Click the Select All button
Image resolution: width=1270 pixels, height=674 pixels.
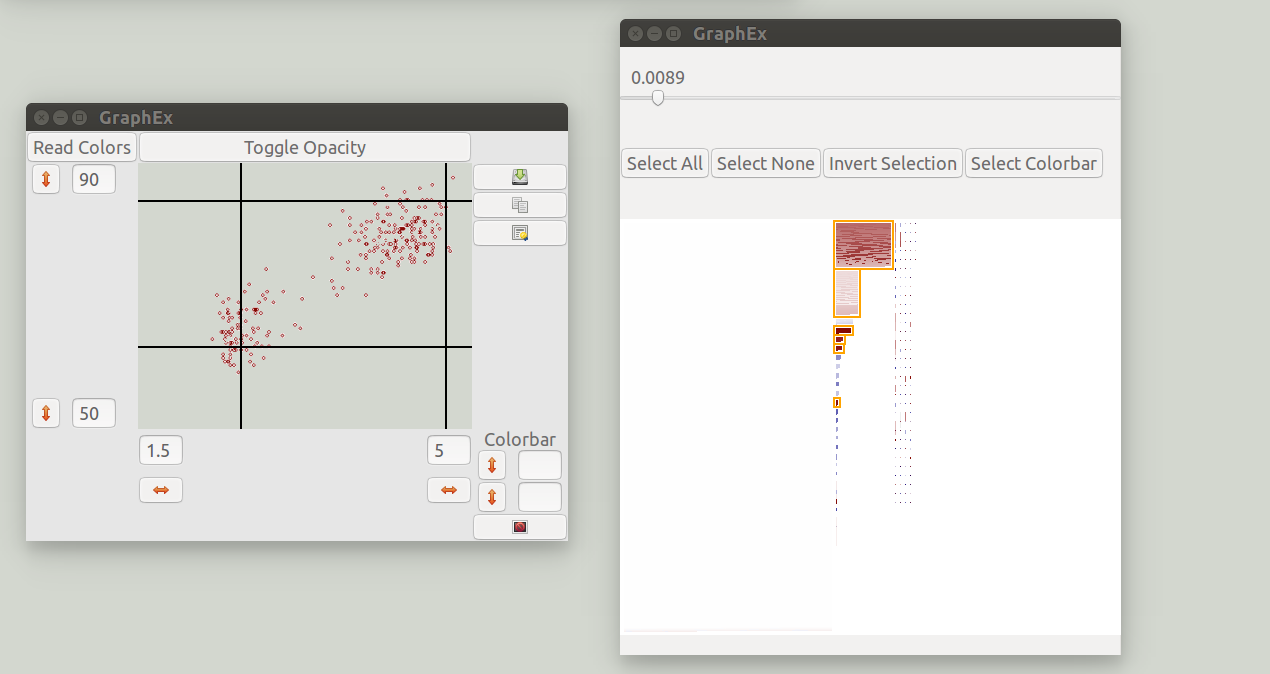tap(665, 163)
